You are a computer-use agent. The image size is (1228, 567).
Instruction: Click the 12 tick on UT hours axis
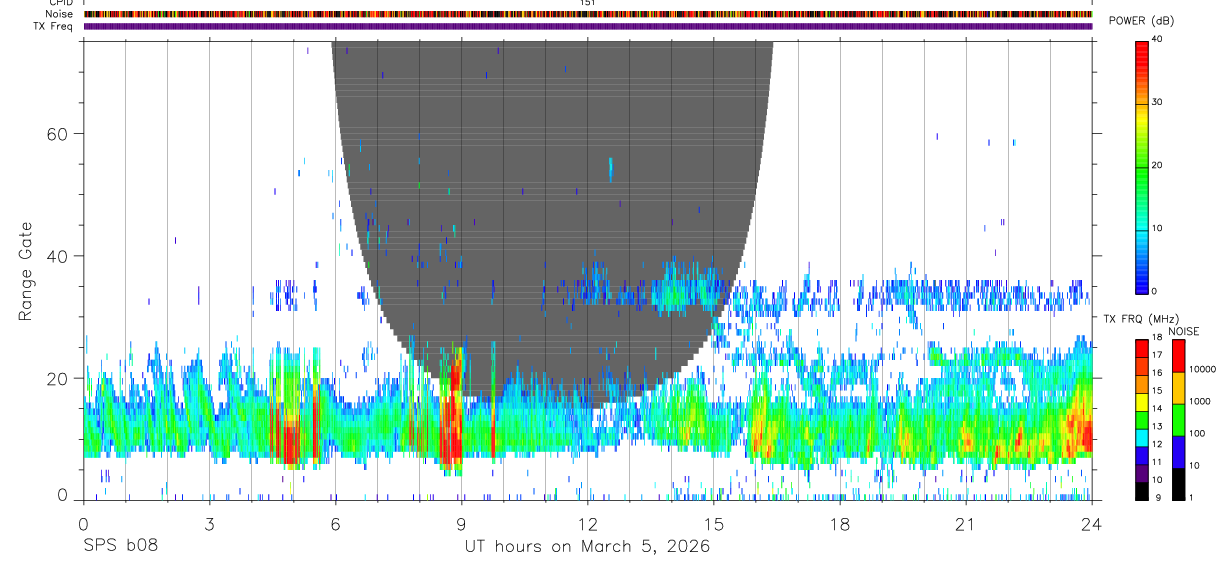pyautogui.click(x=587, y=524)
